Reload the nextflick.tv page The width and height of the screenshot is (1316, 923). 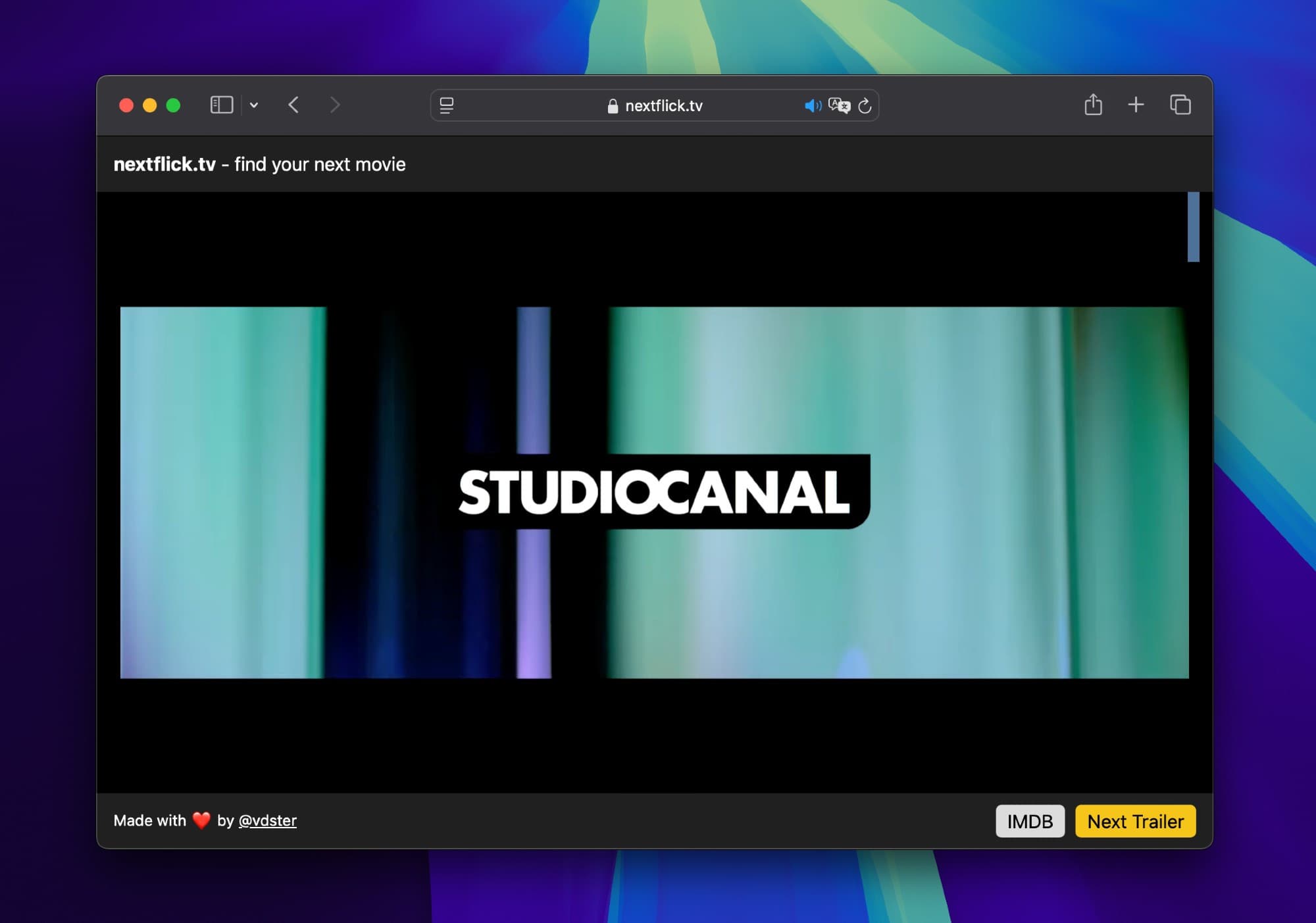coord(865,105)
